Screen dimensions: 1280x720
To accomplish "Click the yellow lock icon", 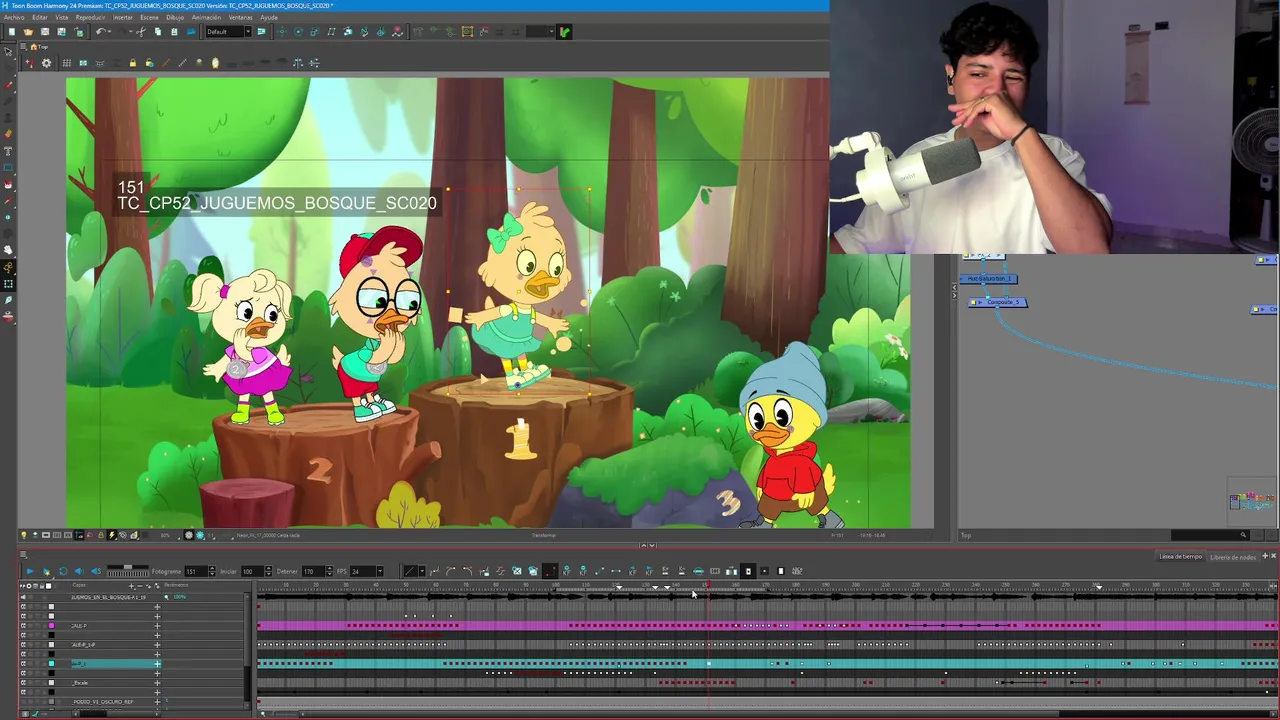I will [132, 63].
